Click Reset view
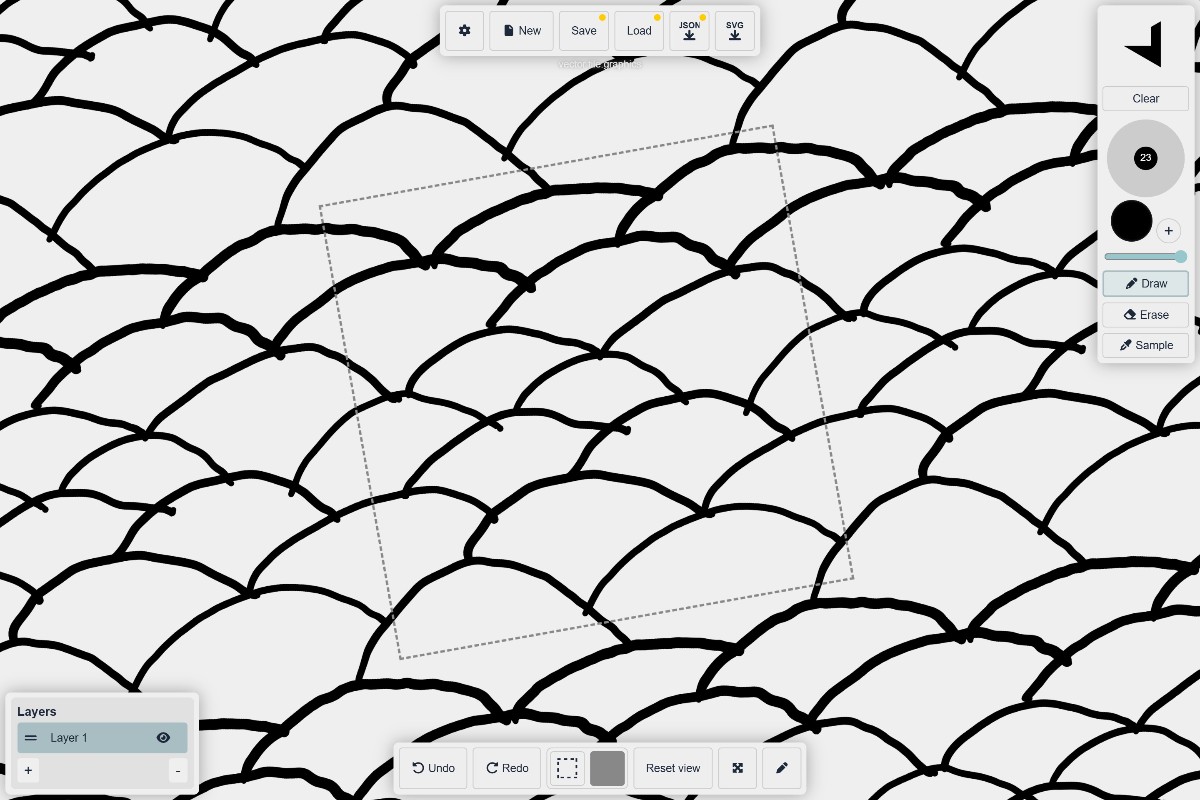The image size is (1200, 800). tap(673, 768)
